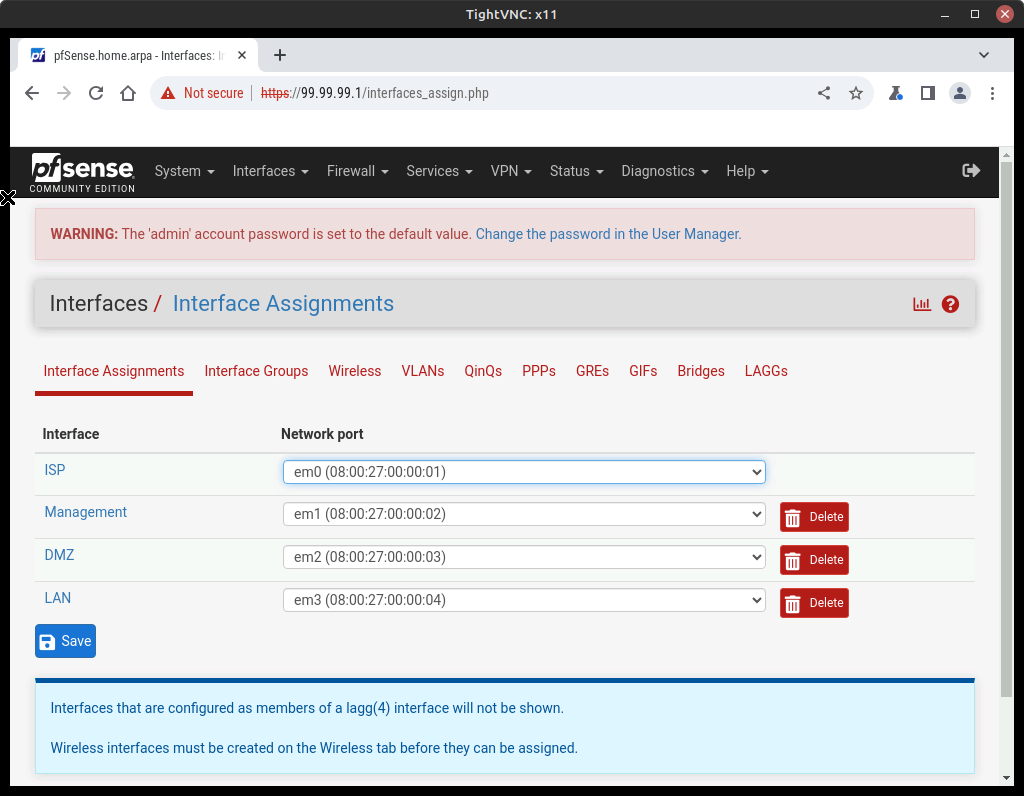Follow the Change the password link
Viewport: 1024px width, 796px height.
click(x=608, y=234)
